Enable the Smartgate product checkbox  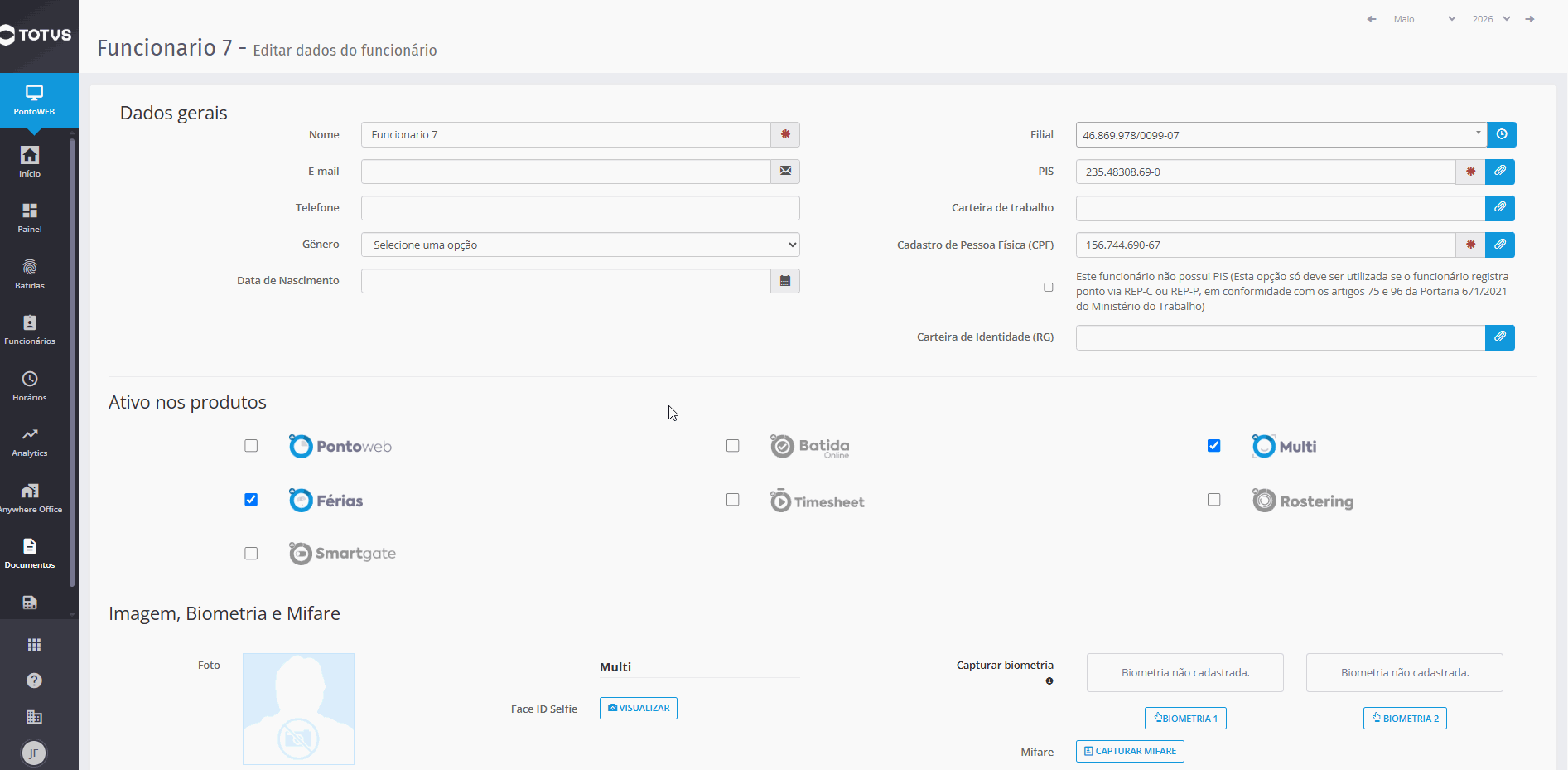click(x=251, y=554)
